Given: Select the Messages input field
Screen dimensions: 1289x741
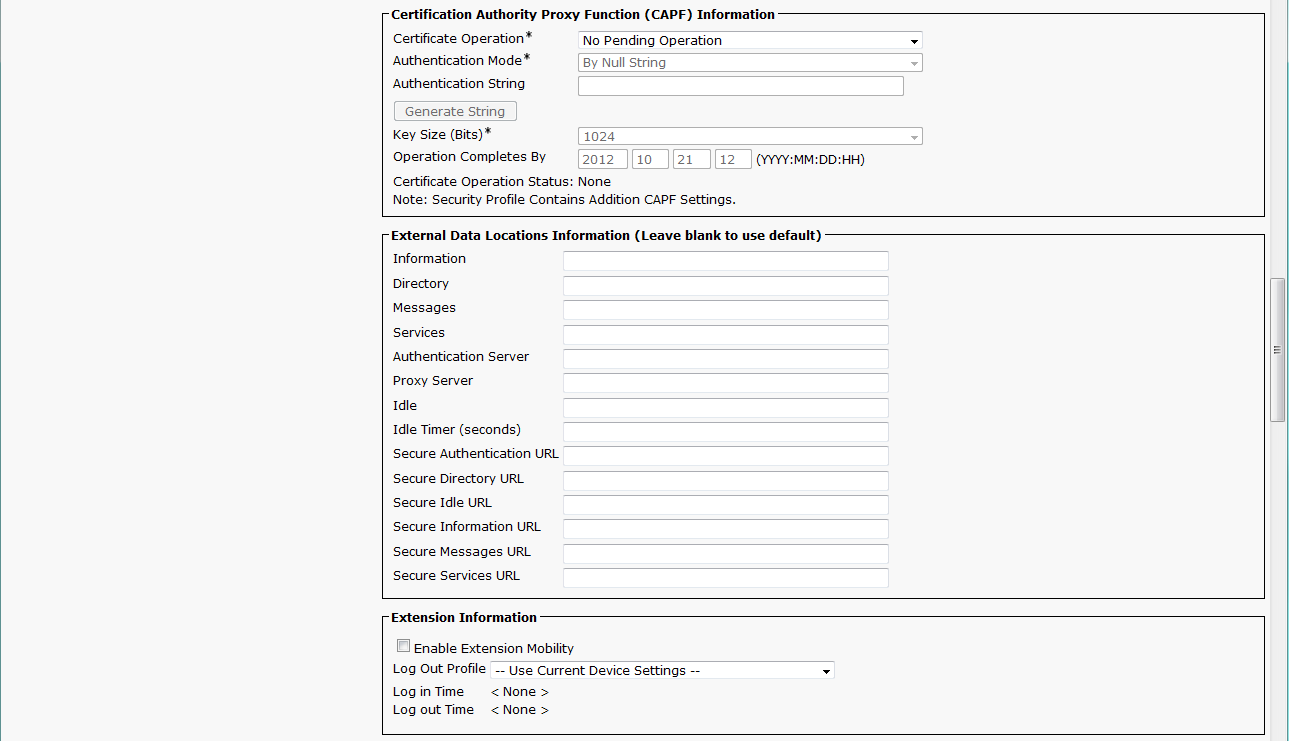Looking at the screenshot, I should point(725,310).
